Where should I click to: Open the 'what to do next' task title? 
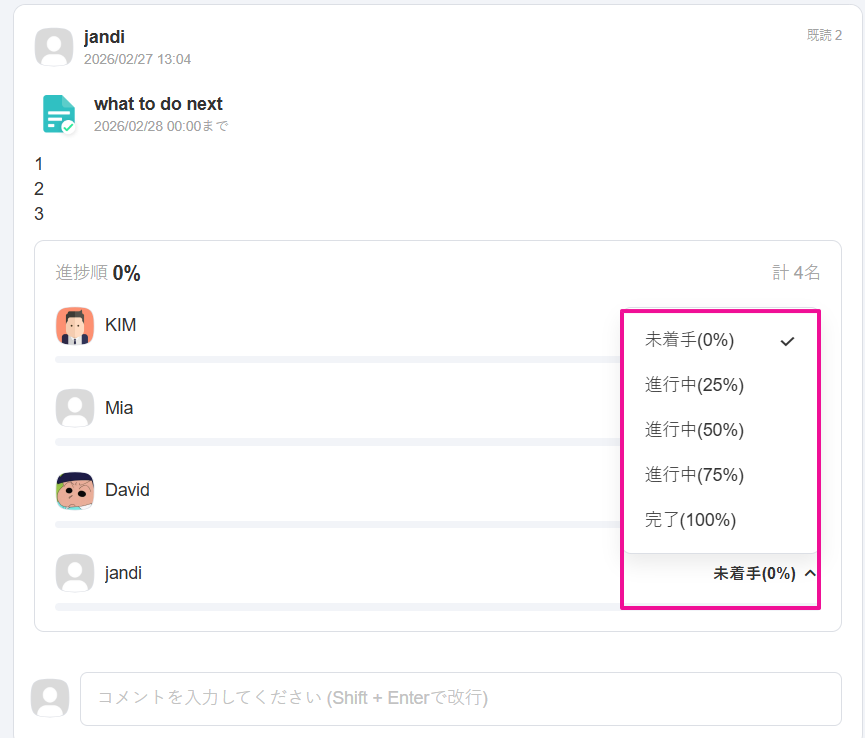click(x=158, y=104)
